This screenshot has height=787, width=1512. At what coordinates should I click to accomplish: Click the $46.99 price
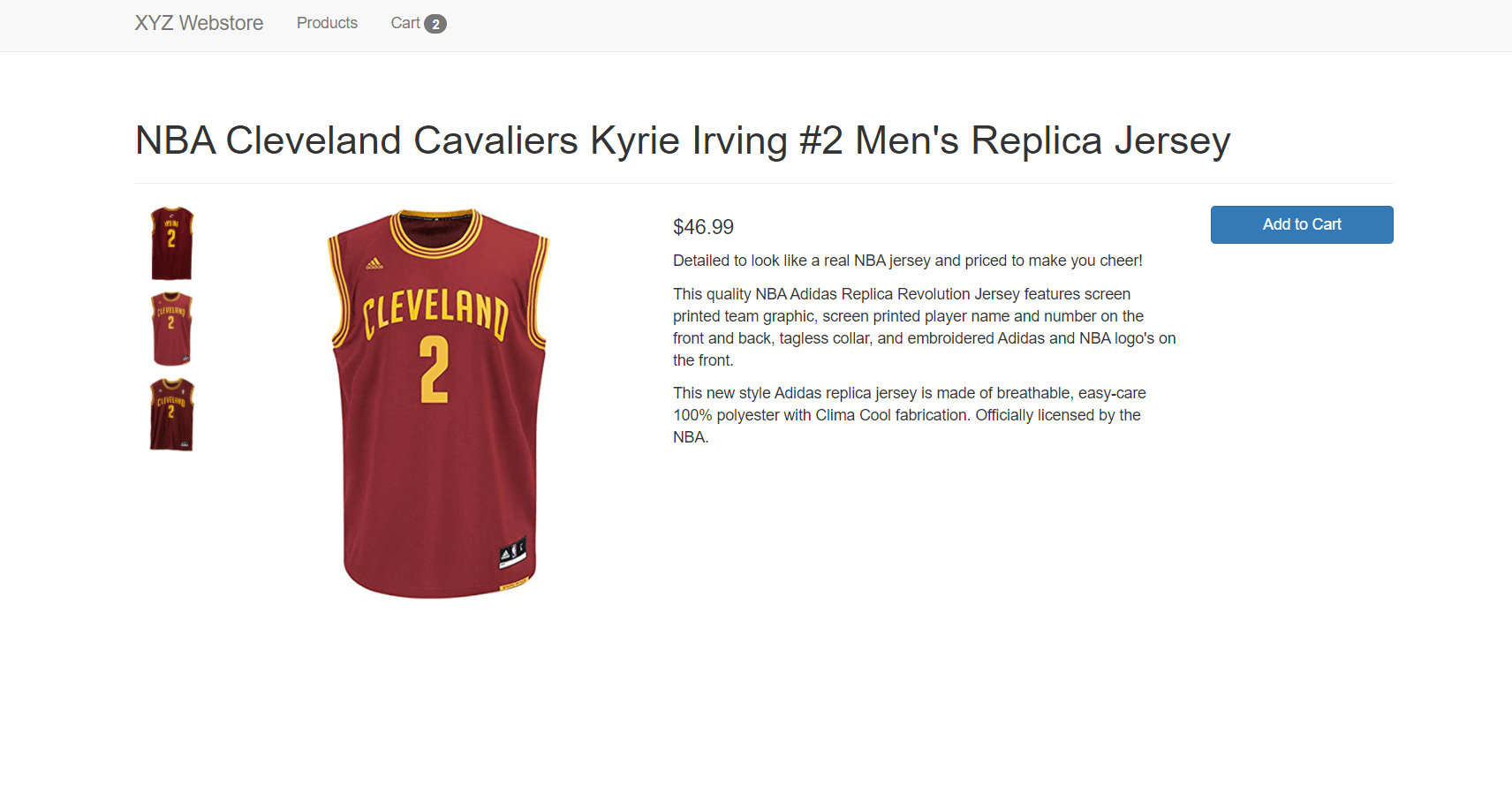[x=703, y=227]
